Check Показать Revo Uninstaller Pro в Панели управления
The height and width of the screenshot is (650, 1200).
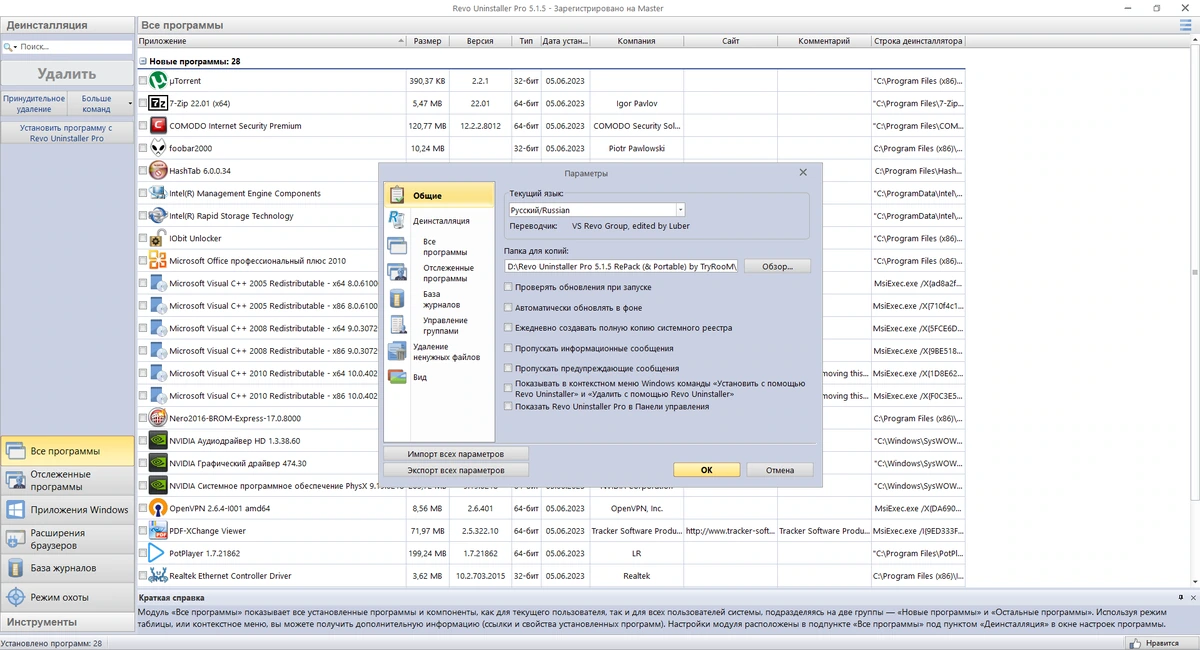[x=508, y=406]
